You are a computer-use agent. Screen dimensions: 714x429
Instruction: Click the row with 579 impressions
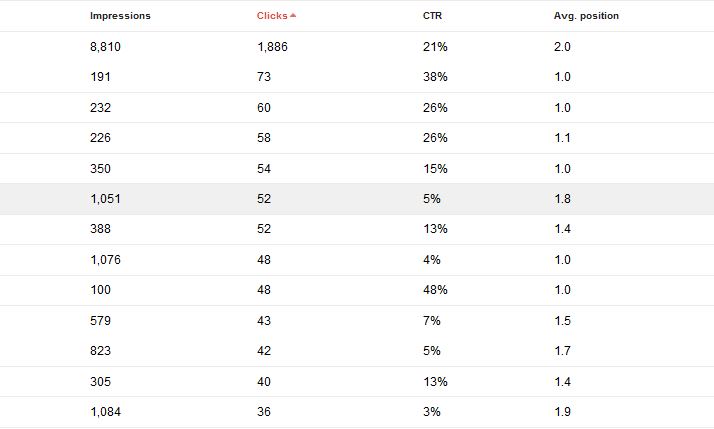tap(357, 321)
